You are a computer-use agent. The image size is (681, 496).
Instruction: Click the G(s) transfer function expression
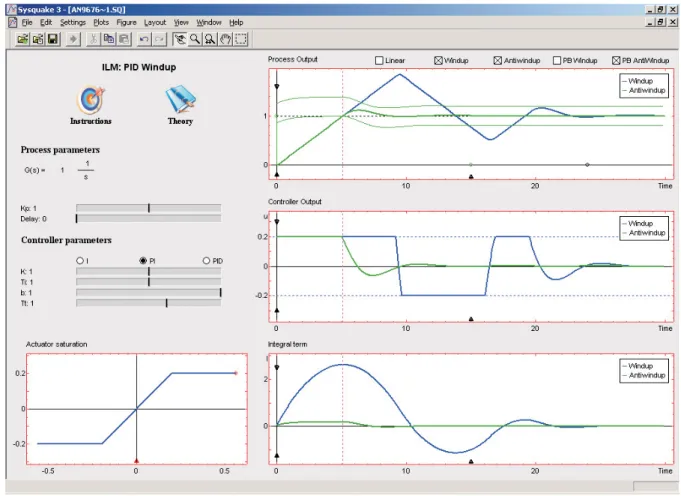click(60, 170)
